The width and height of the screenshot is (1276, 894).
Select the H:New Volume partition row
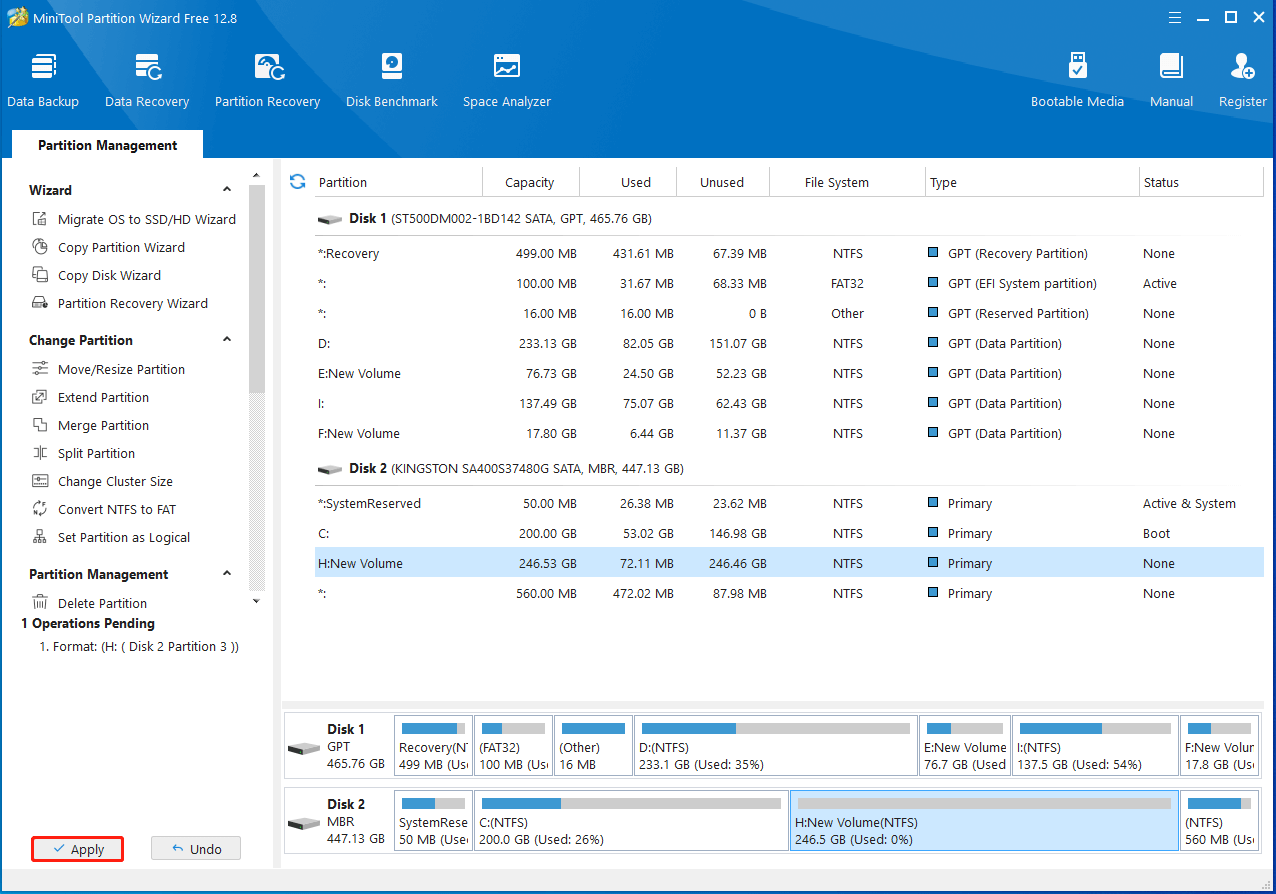789,563
